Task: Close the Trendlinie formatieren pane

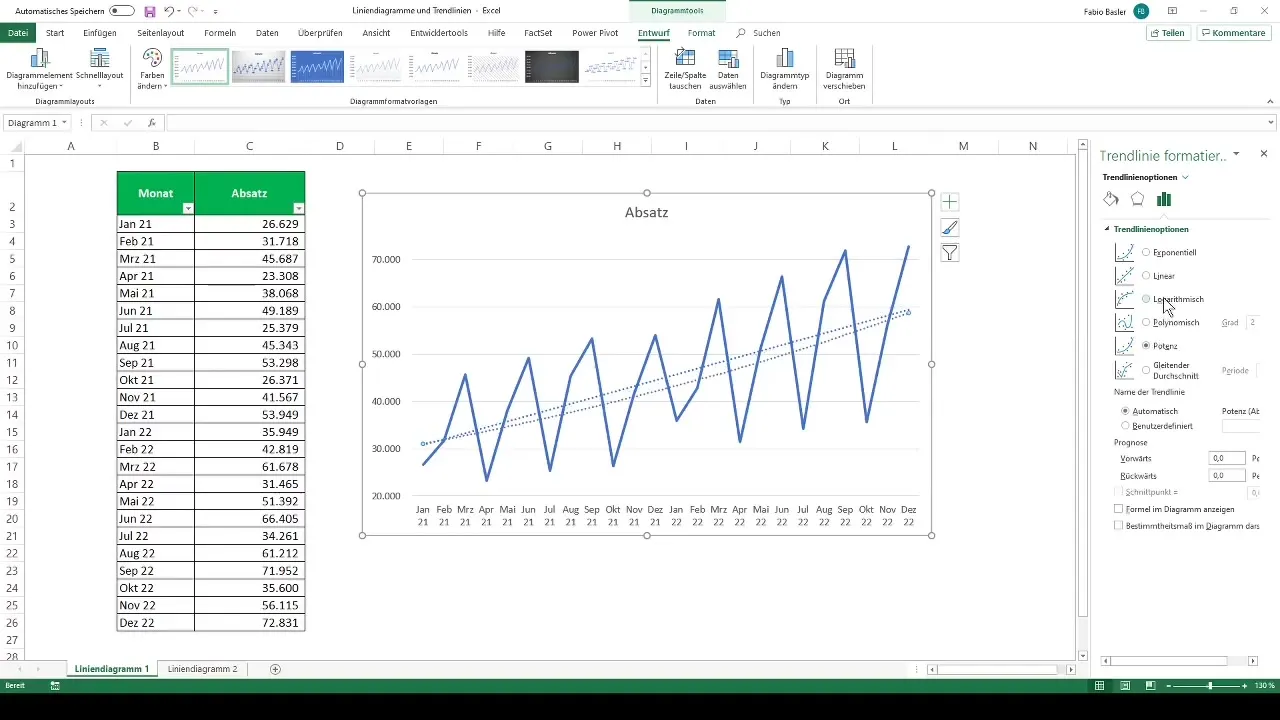Action: 1264,154
